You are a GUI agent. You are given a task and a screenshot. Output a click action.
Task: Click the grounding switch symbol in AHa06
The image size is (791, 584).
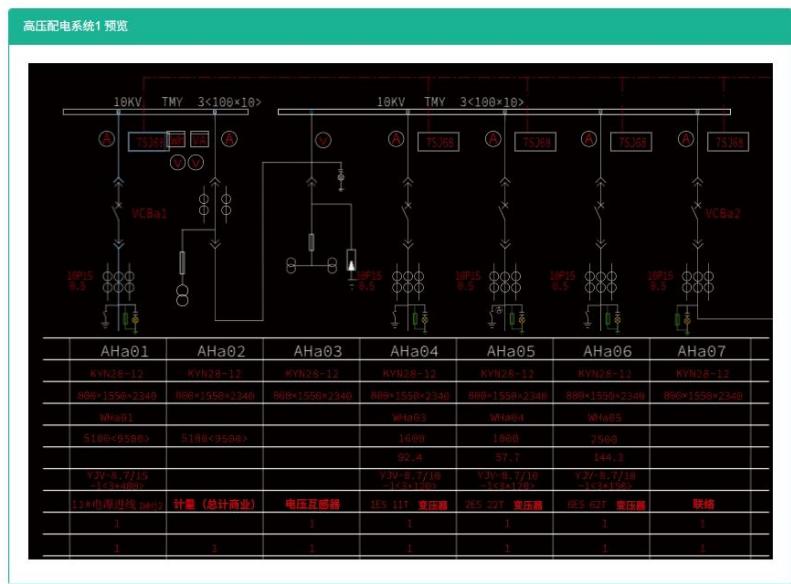click(x=586, y=320)
